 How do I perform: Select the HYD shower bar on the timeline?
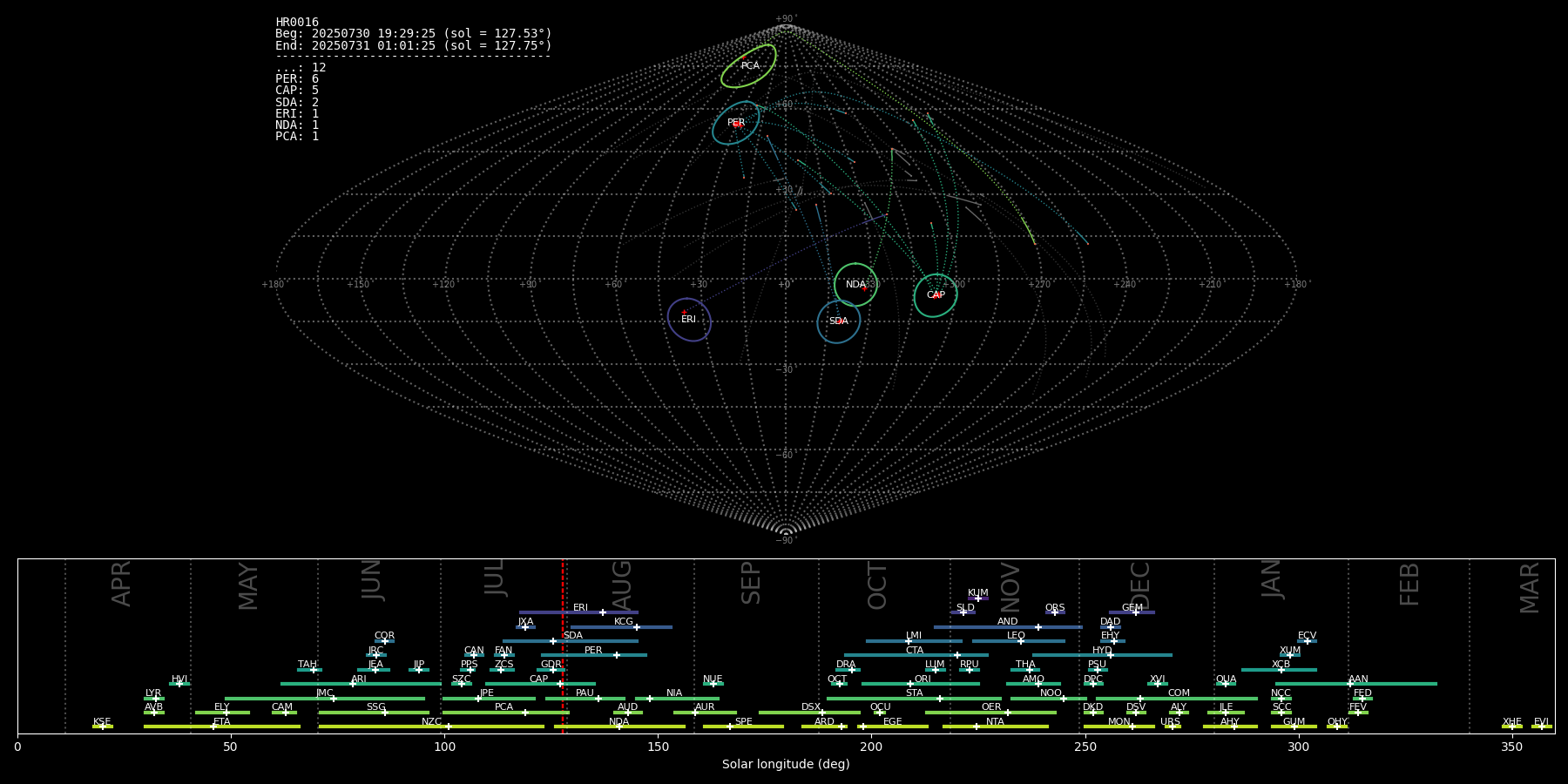1102,655
